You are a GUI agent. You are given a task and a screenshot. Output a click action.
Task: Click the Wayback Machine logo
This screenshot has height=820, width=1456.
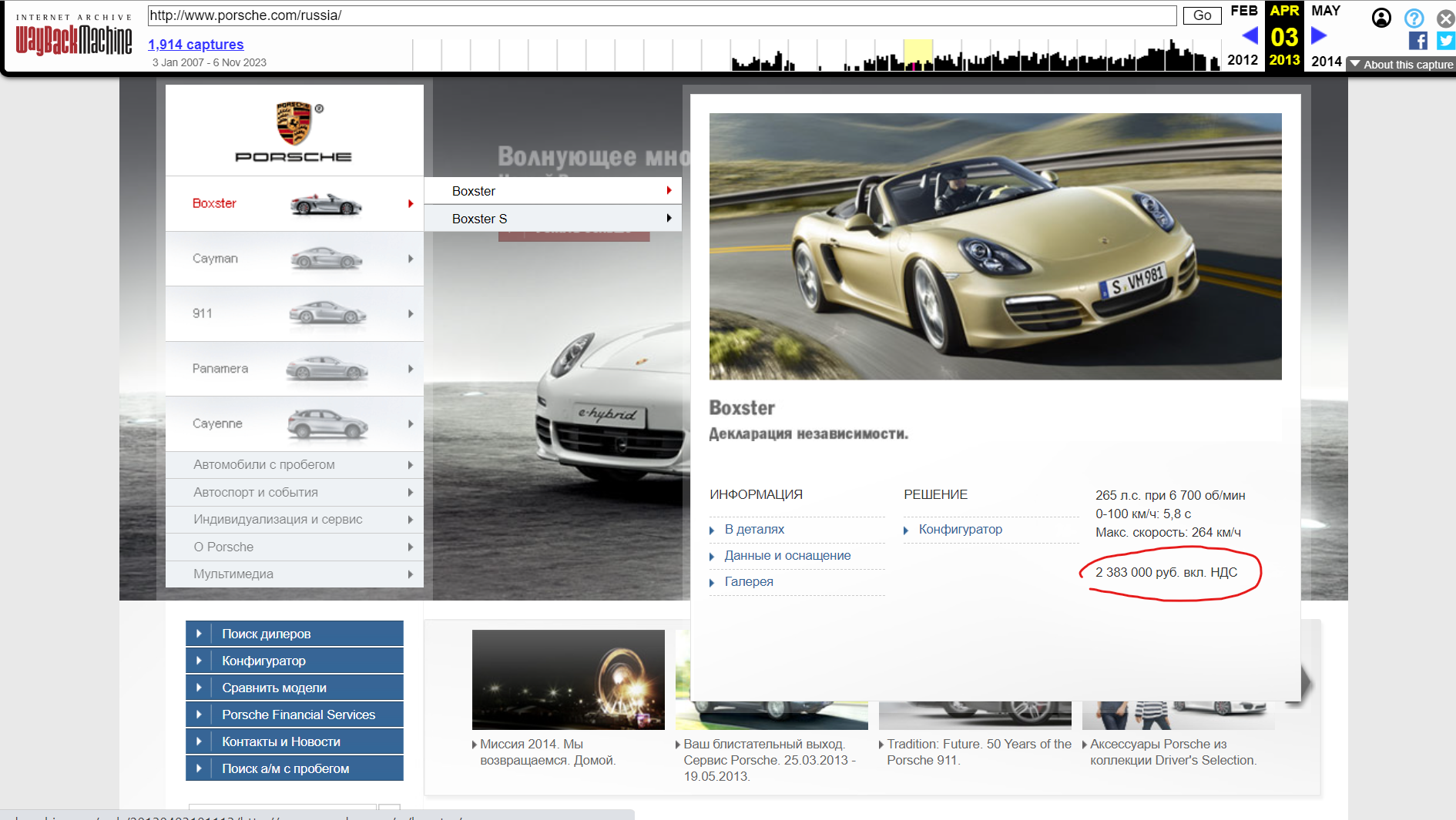[74, 35]
